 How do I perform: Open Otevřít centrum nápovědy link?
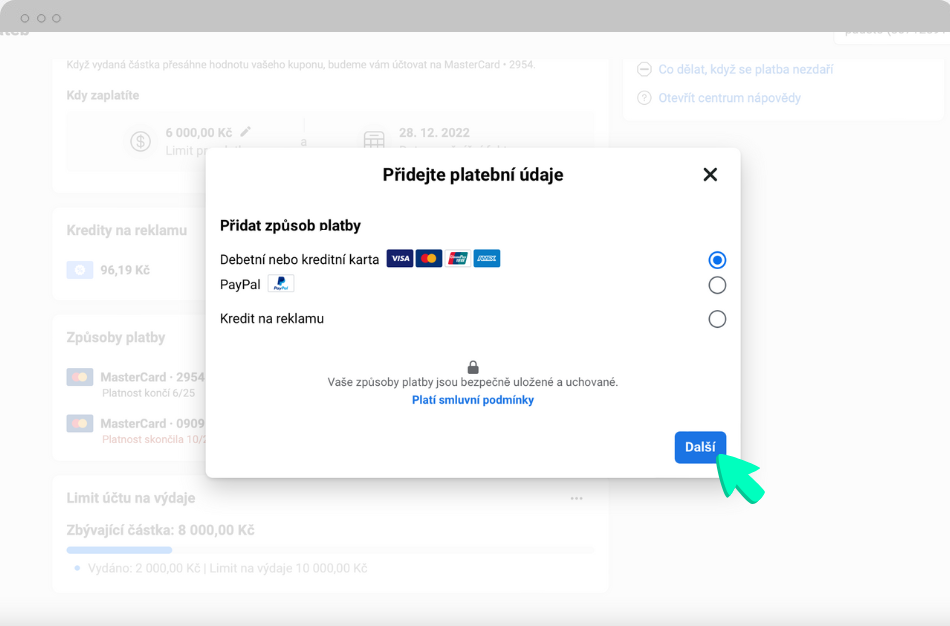(729, 98)
